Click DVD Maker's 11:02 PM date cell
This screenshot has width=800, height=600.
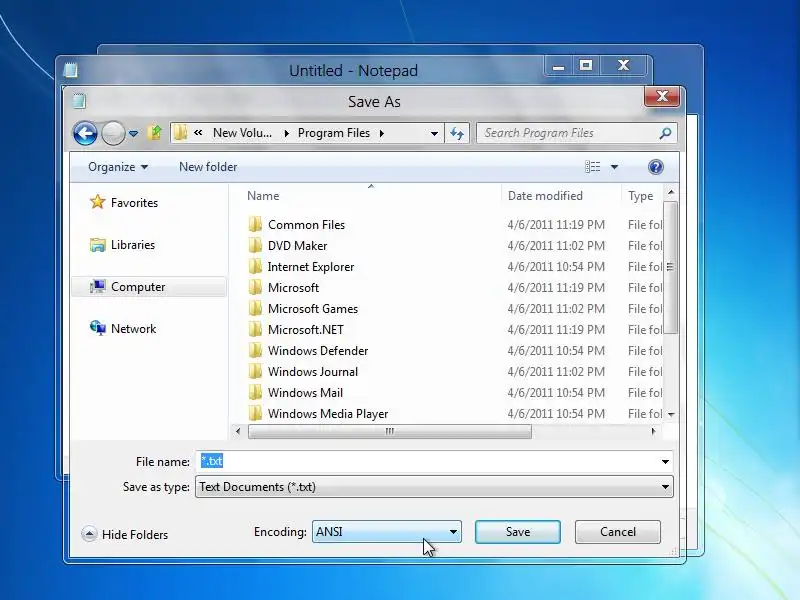click(556, 246)
